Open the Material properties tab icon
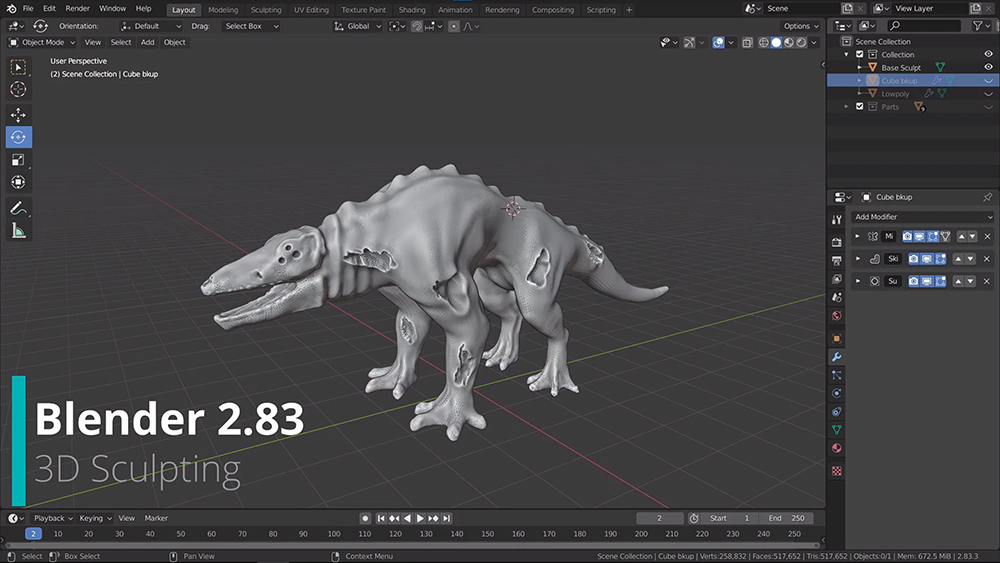This screenshot has height=563, width=1000. (x=837, y=448)
